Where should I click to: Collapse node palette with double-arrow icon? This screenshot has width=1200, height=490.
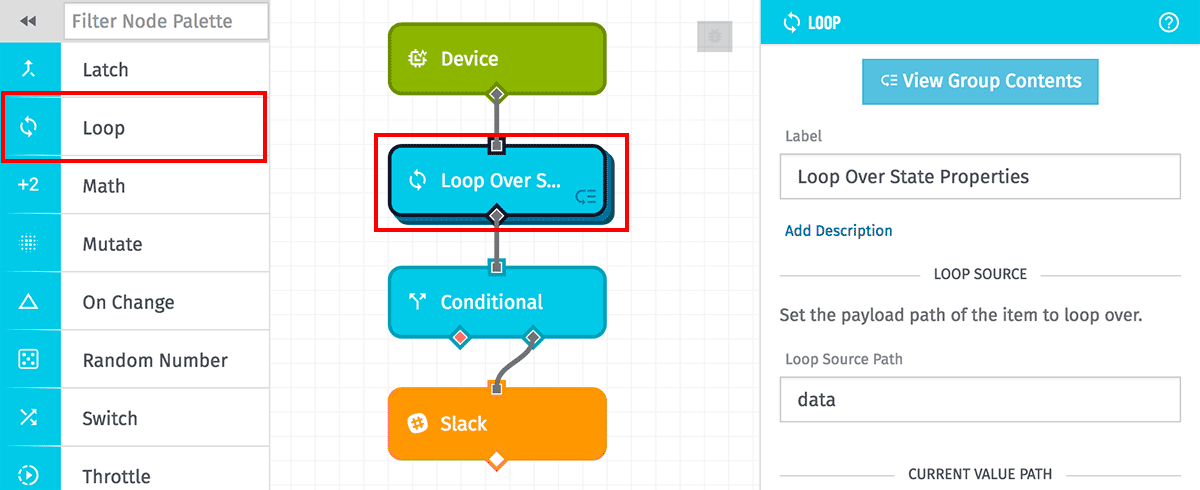pyautogui.click(x=29, y=21)
